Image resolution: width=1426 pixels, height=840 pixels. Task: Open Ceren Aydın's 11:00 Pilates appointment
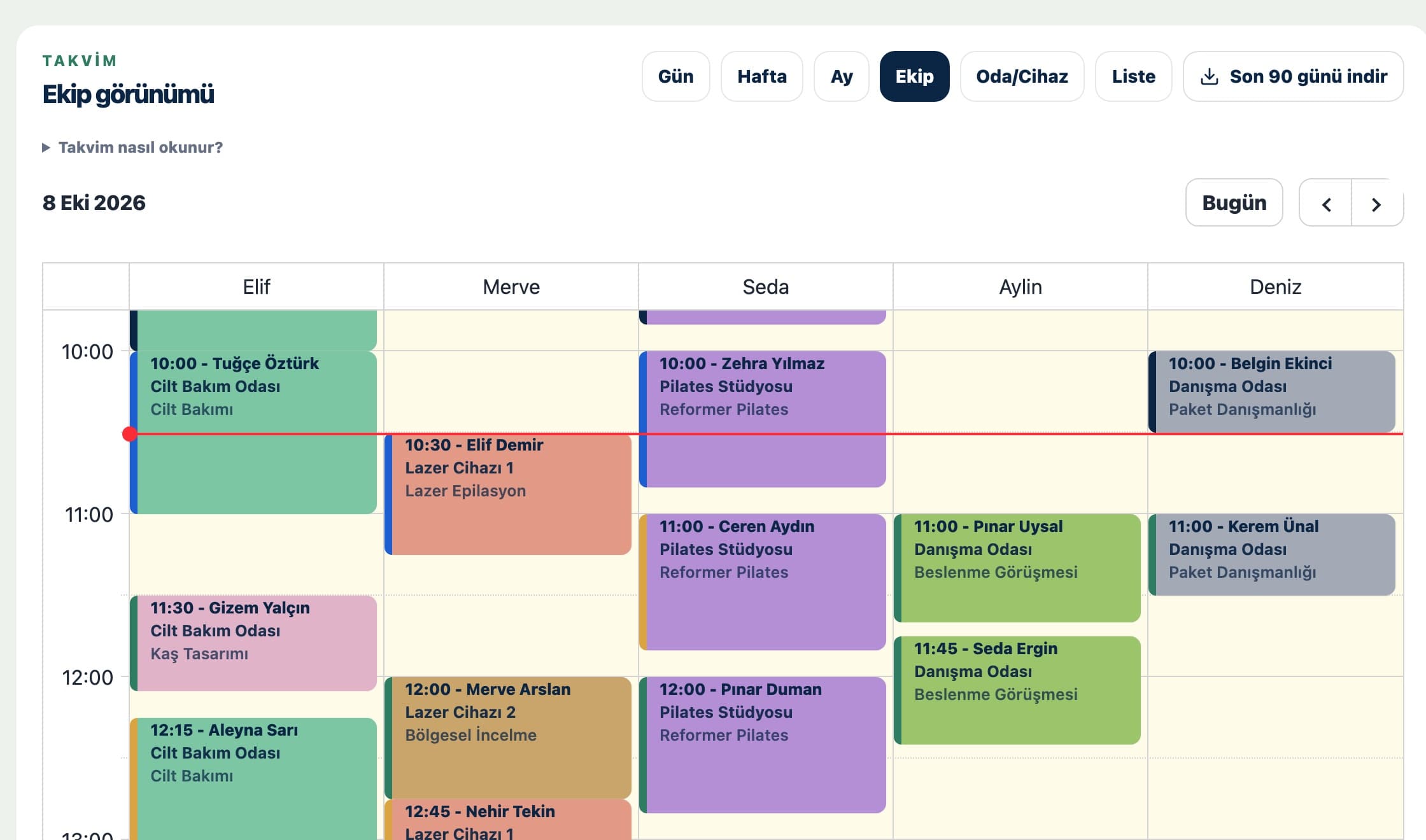tap(763, 582)
